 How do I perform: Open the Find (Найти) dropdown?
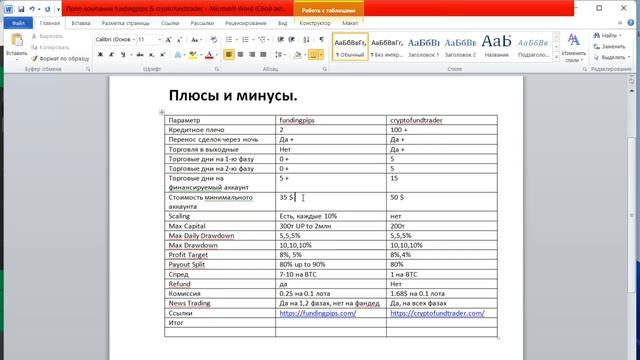[620, 36]
